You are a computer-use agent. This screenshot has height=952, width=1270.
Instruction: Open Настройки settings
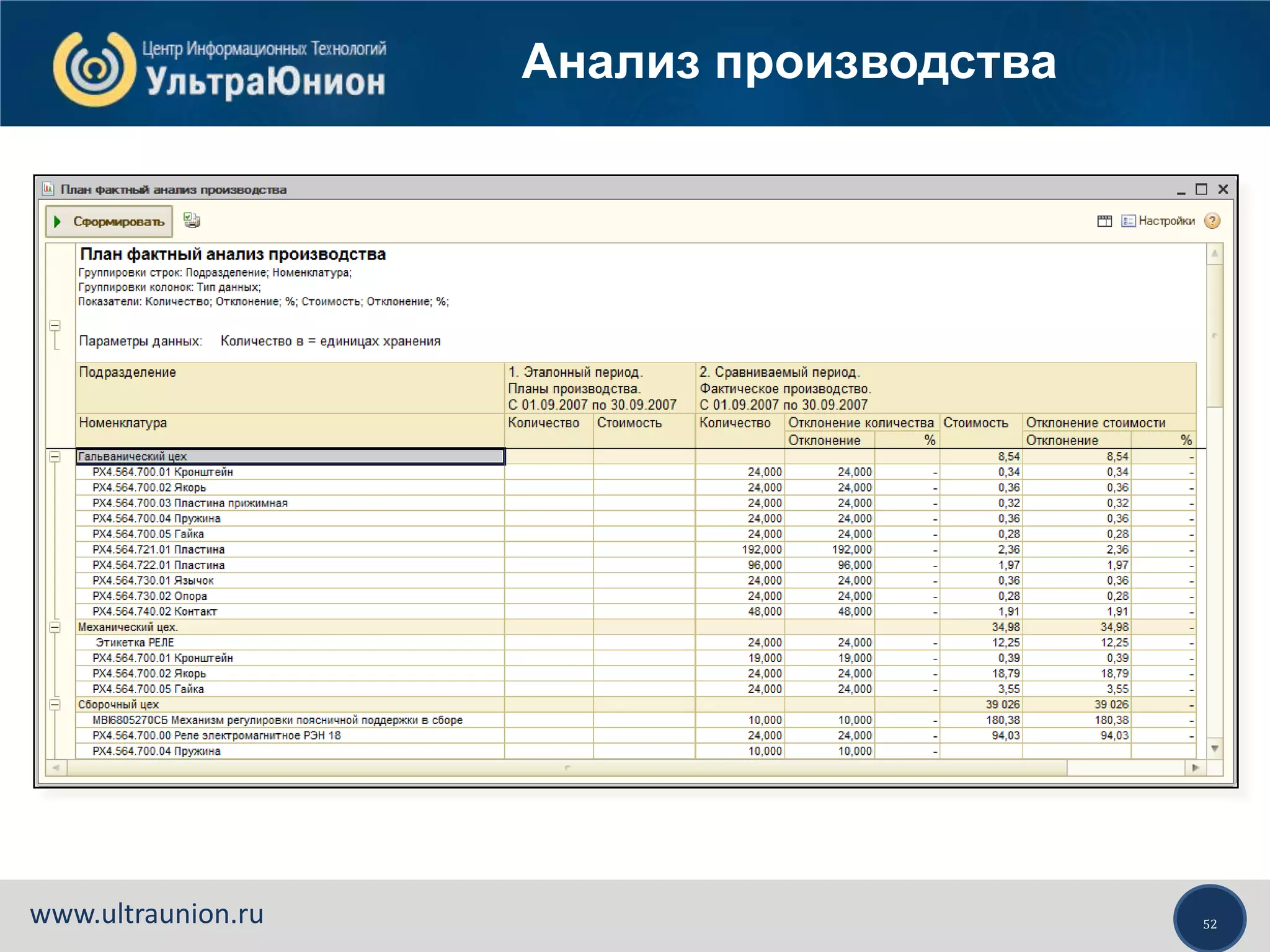1158,221
